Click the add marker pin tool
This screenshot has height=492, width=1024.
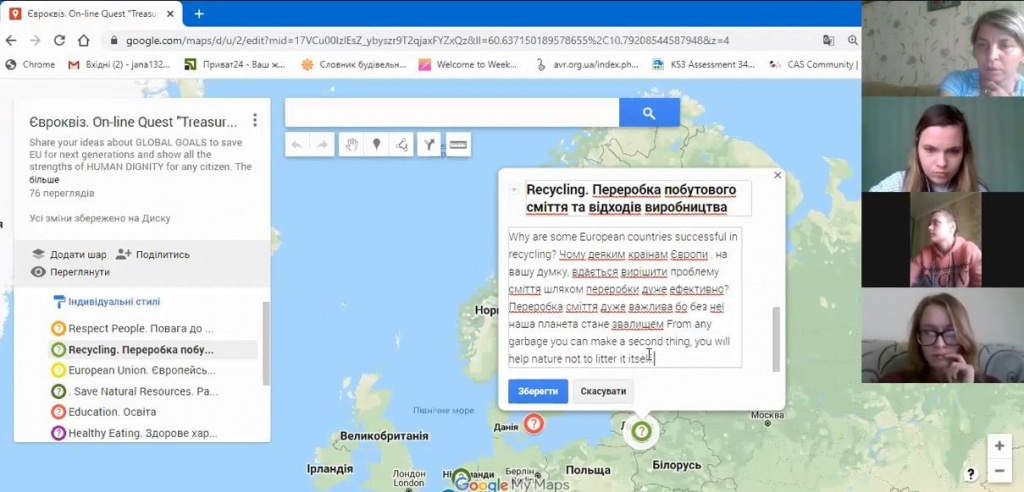pyautogui.click(x=376, y=145)
